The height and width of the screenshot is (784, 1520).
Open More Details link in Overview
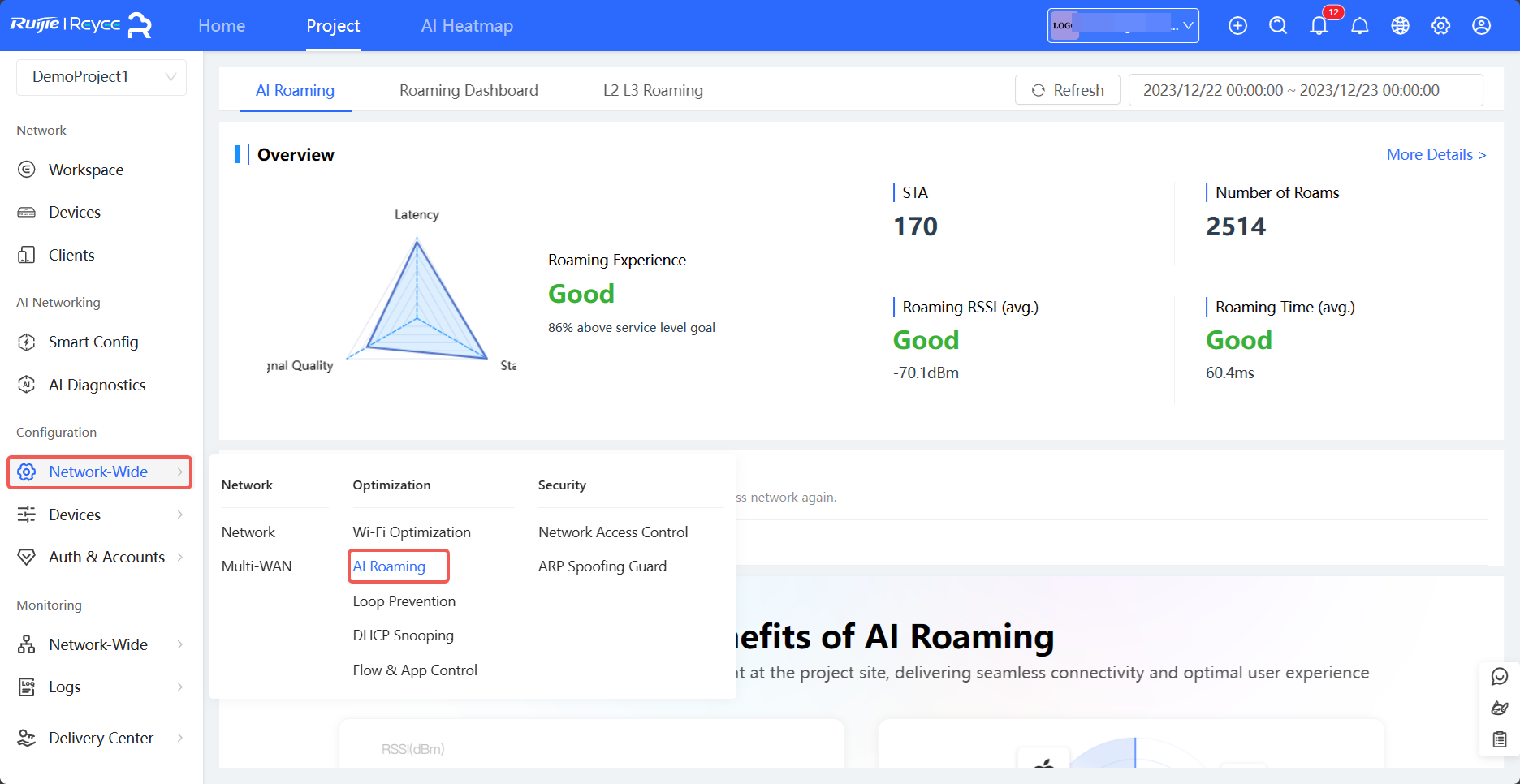click(x=1436, y=154)
